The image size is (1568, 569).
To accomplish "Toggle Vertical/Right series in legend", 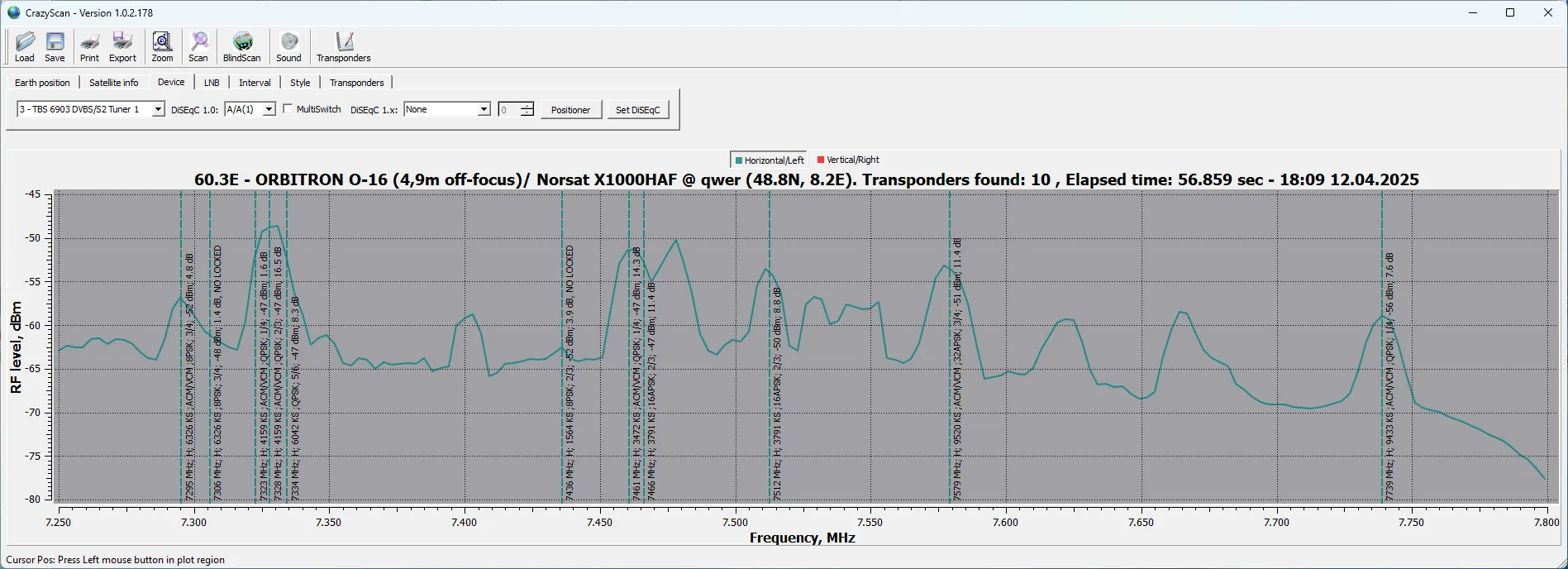I will (848, 160).
